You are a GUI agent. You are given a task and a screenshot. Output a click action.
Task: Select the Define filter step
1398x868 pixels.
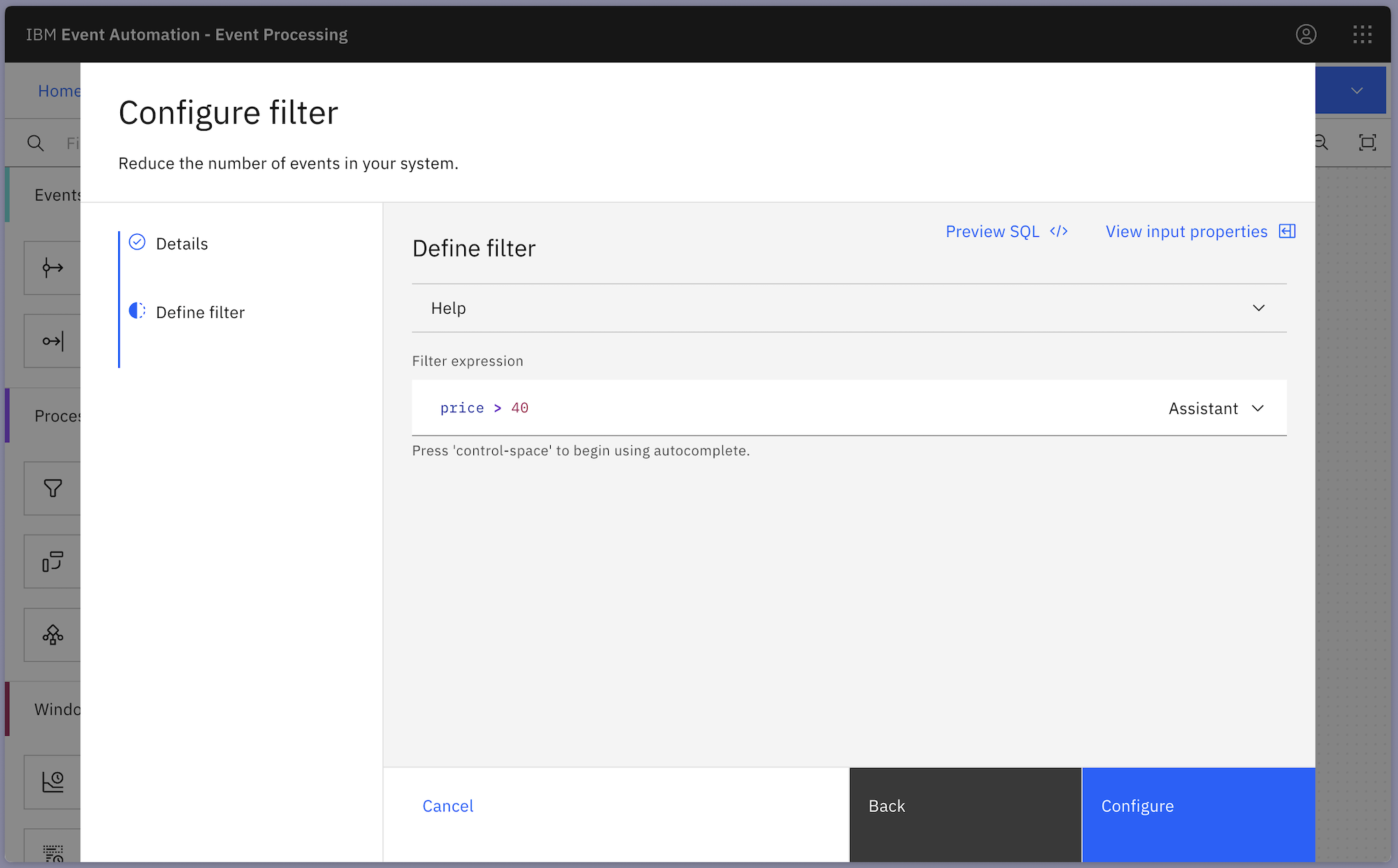coord(200,312)
